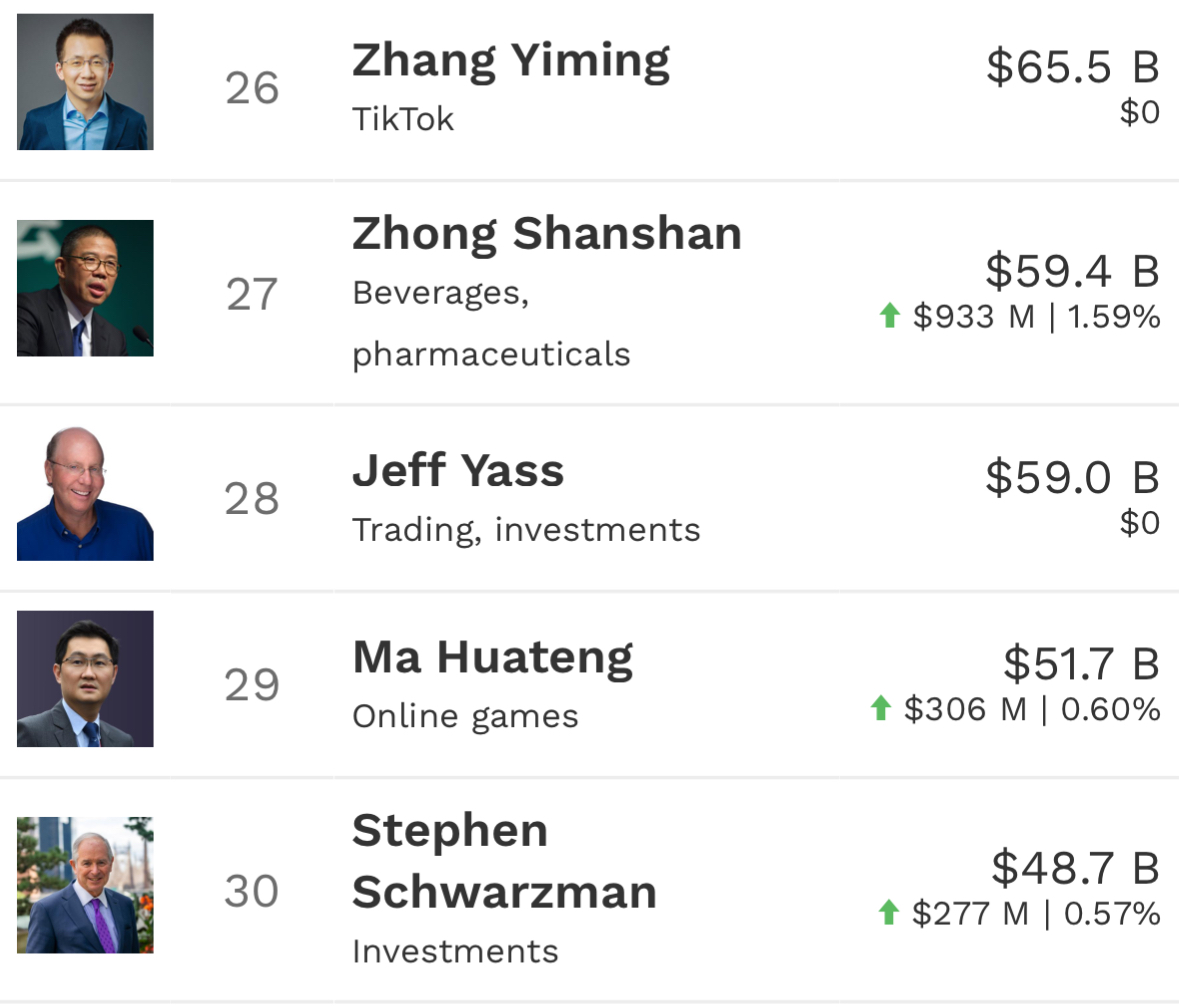The width and height of the screenshot is (1179, 1008).
Task: Open the Zhong Shanshan name link
Action: (x=547, y=233)
